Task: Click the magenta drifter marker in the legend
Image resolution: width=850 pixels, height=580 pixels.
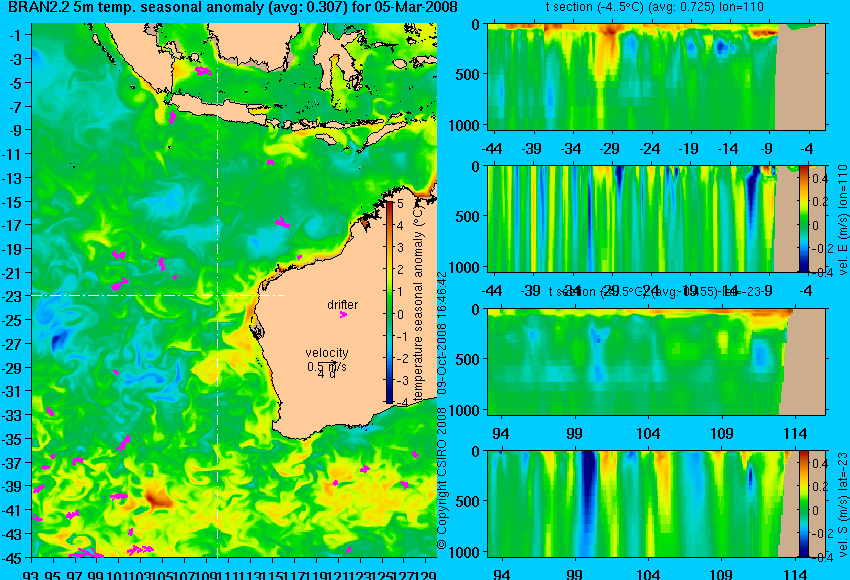Action: tap(343, 314)
